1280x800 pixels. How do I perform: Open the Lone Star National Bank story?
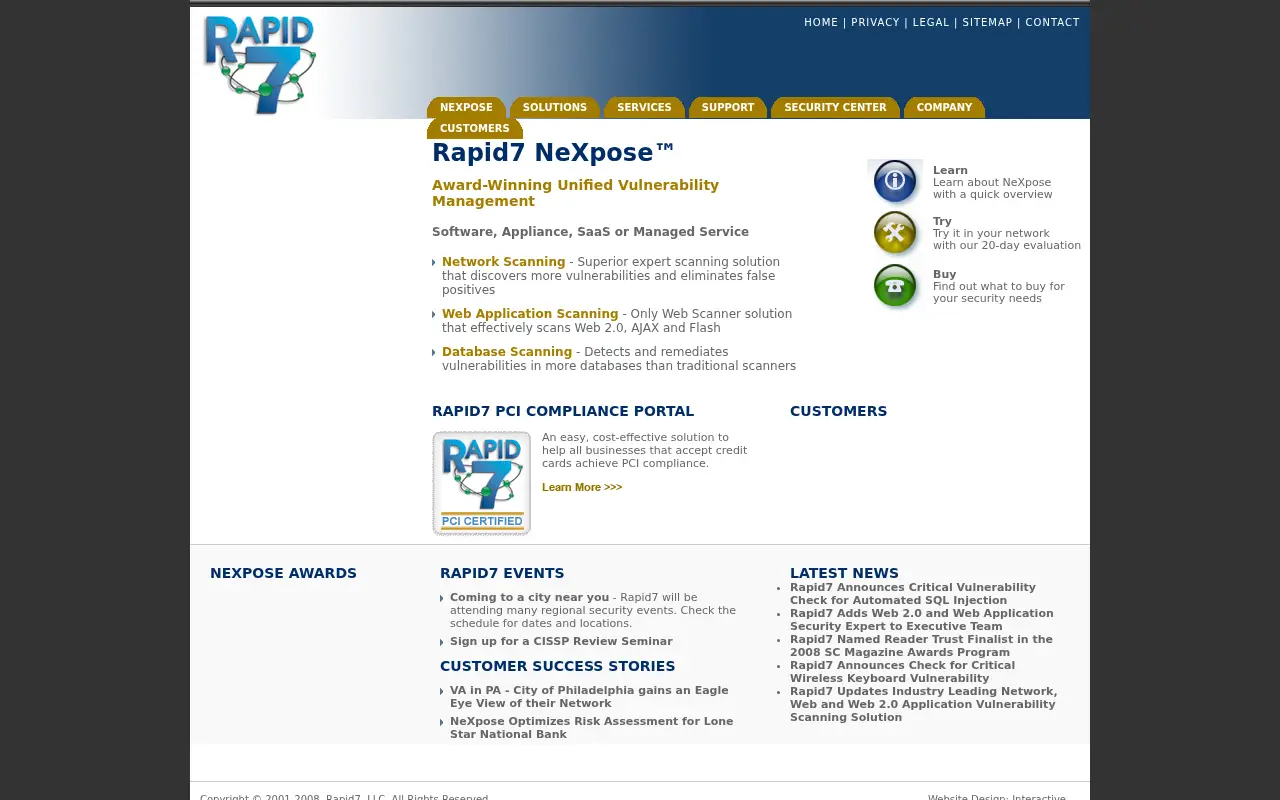591,728
